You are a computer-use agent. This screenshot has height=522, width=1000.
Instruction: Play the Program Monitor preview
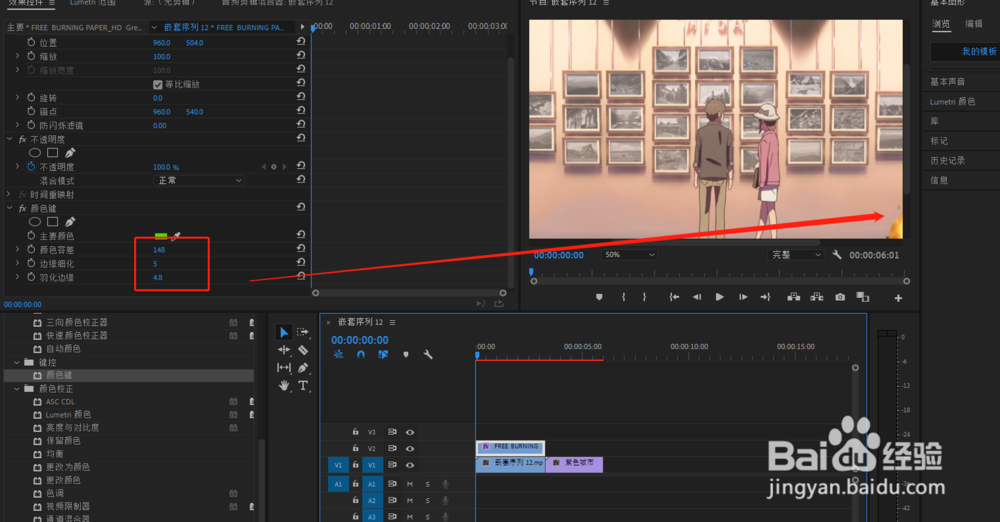tap(719, 297)
